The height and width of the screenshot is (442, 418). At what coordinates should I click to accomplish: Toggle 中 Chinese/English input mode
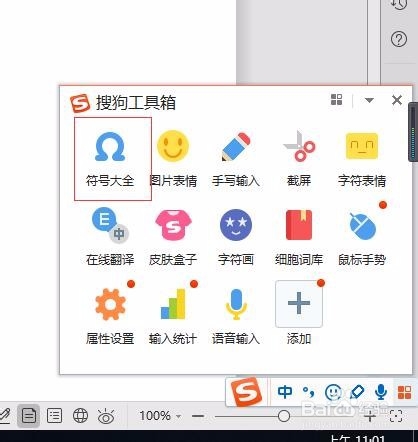(x=285, y=392)
